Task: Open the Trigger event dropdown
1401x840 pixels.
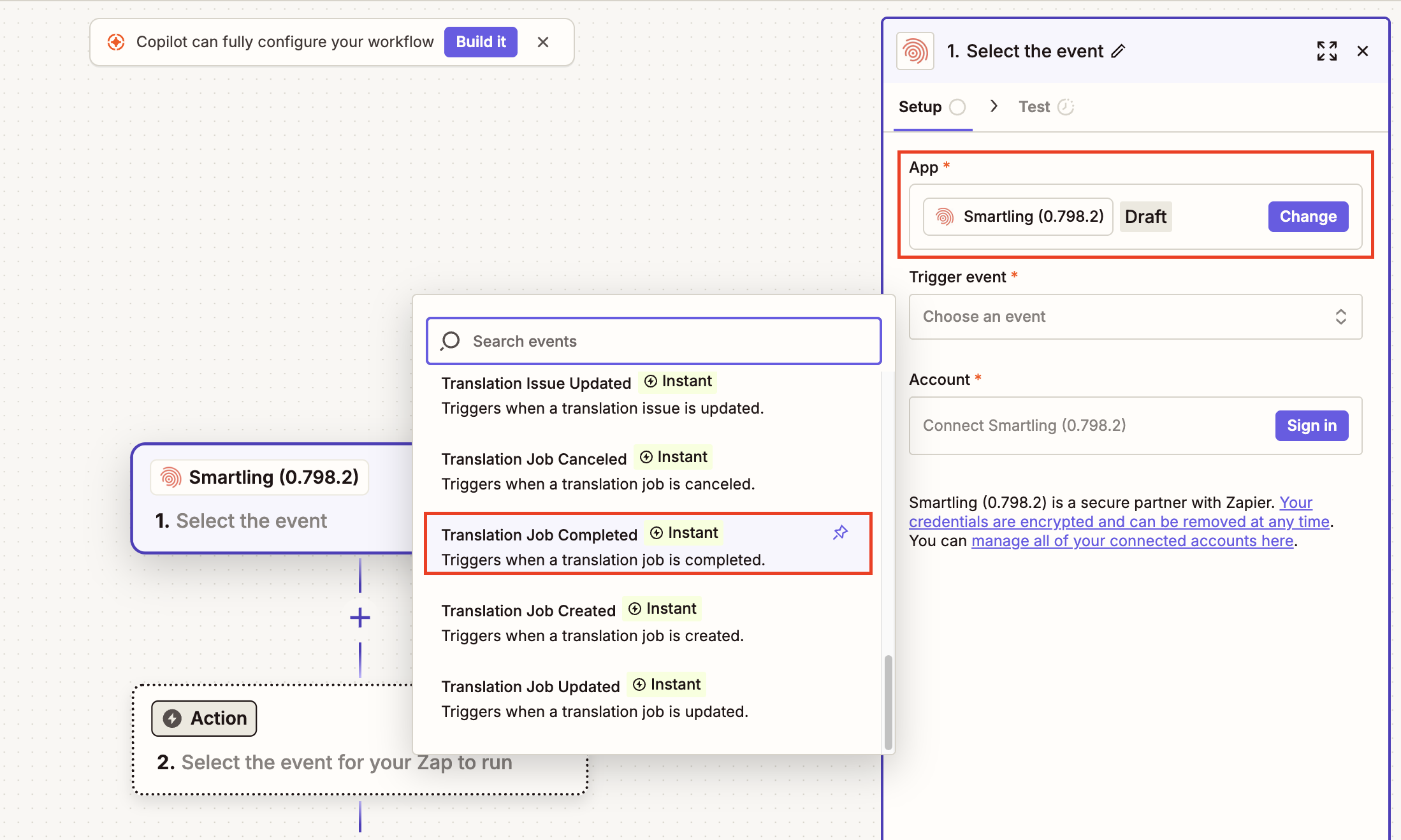Action: click(1135, 317)
